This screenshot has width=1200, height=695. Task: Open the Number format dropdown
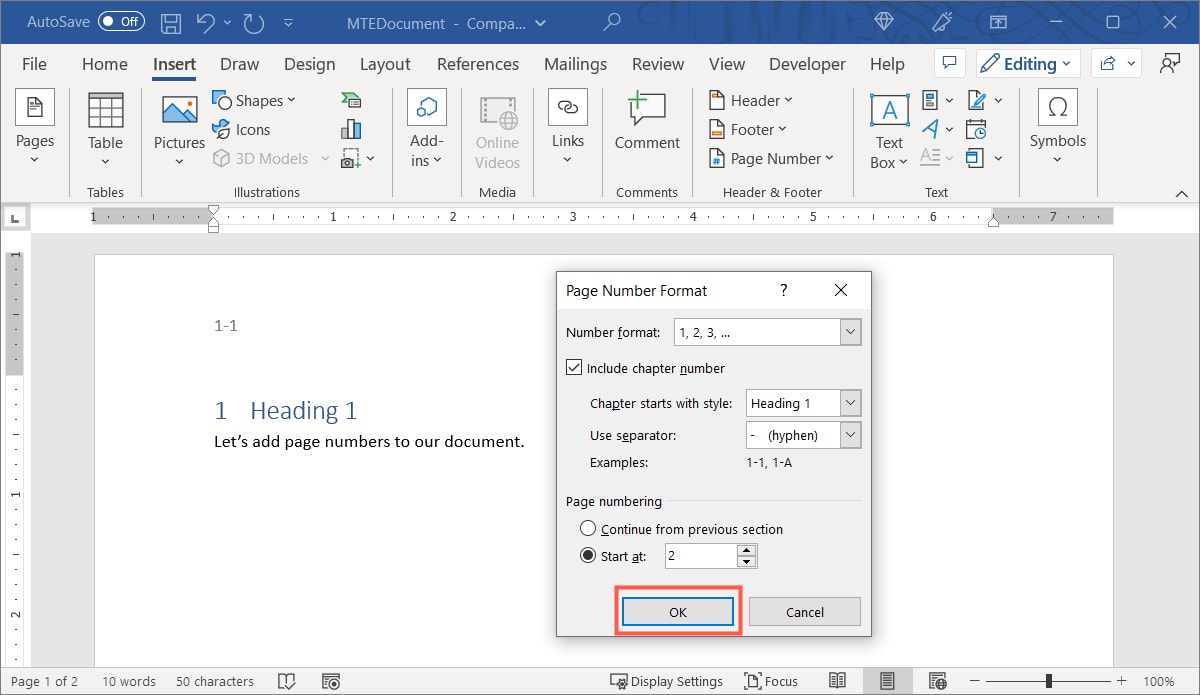click(850, 331)
